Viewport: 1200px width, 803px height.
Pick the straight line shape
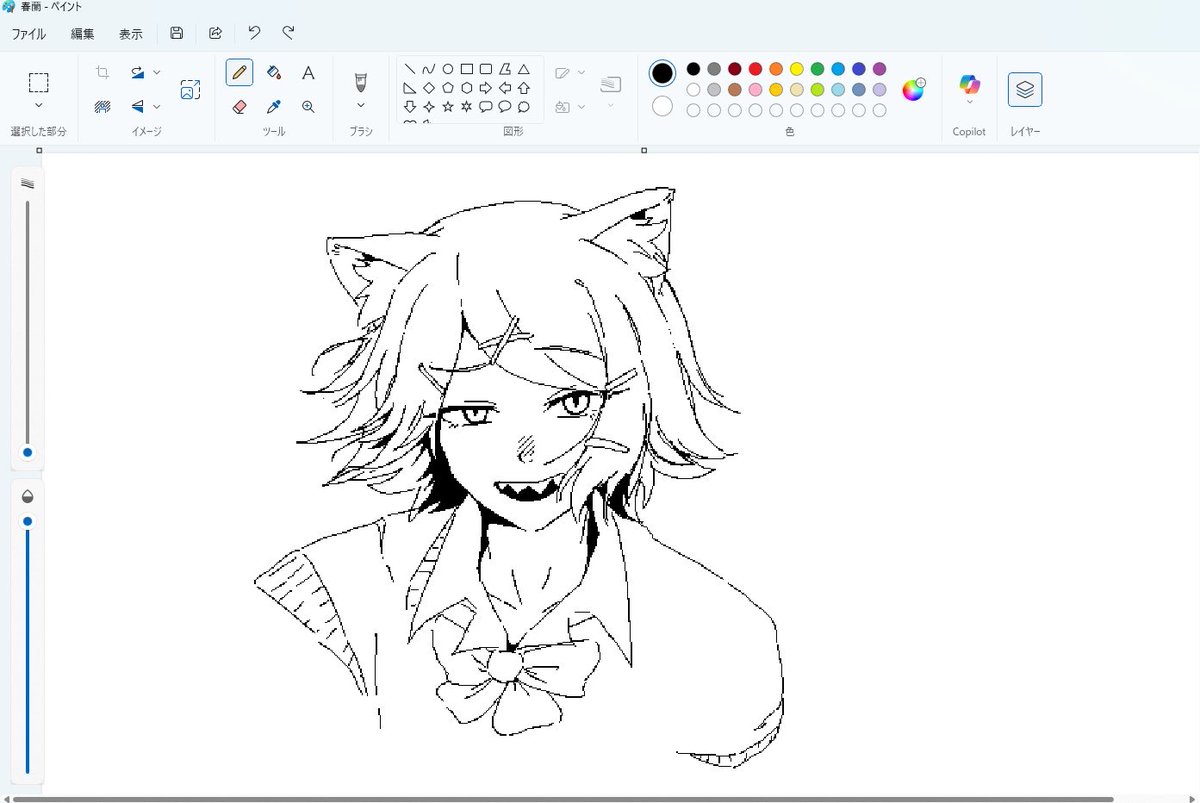click(410, 69)
